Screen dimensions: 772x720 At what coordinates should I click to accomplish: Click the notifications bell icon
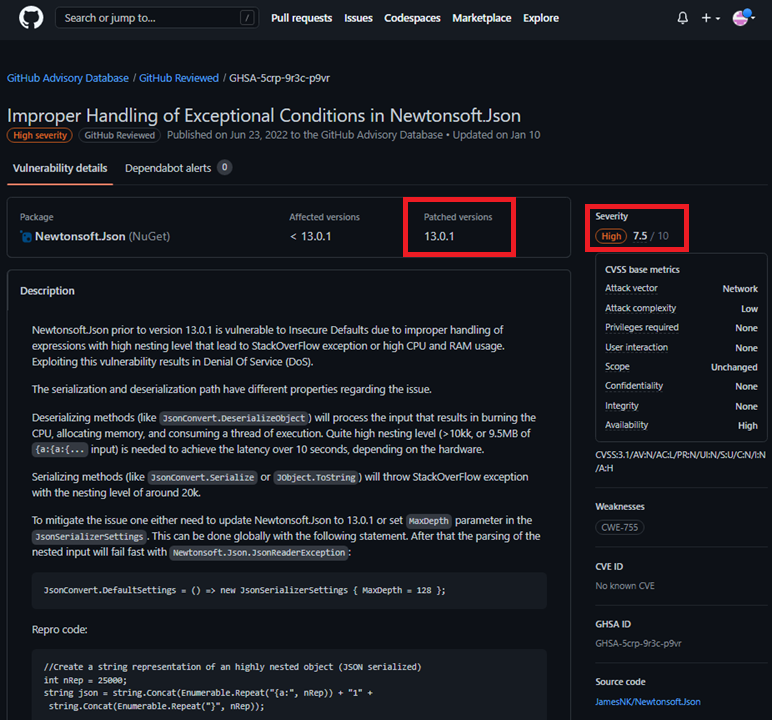pyautogui.click(x=682, y=18)
